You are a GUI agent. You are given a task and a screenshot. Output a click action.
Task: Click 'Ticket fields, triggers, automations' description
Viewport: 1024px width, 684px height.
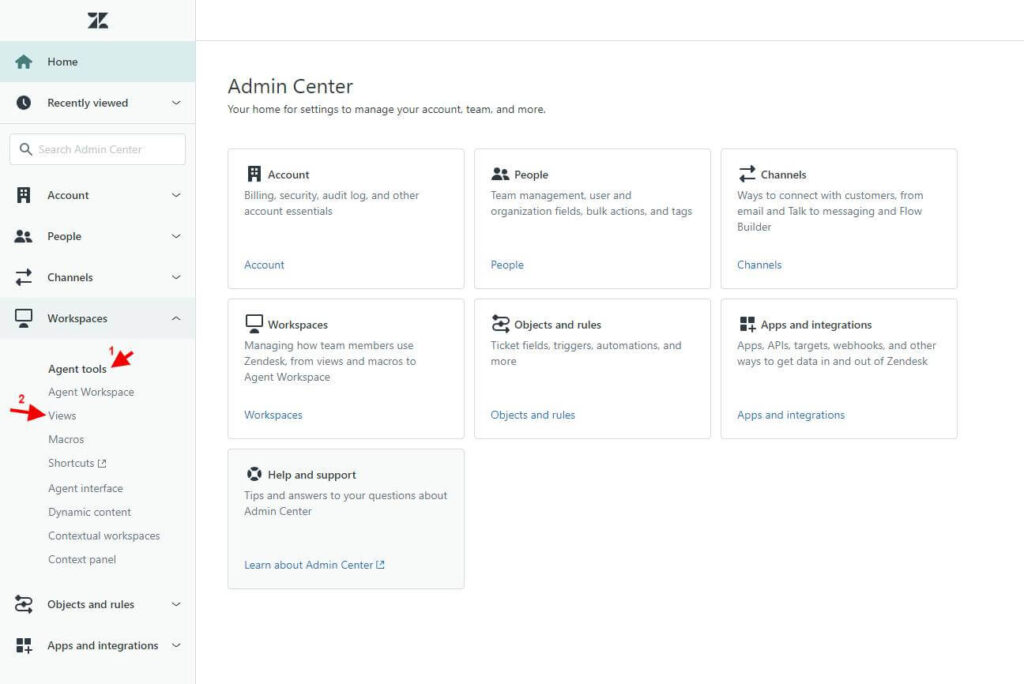click(586, 353)
